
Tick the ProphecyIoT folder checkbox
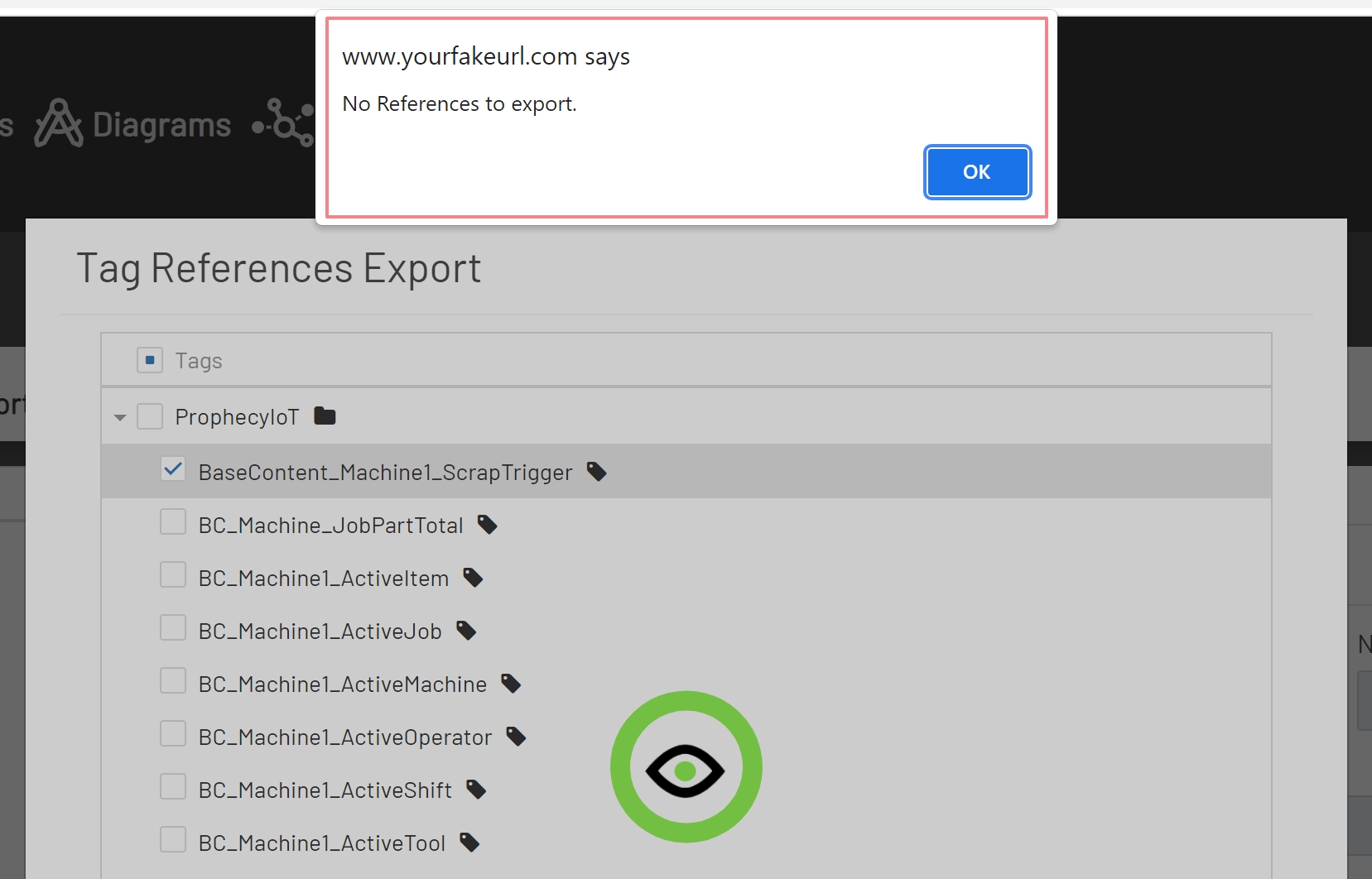pos(150,416)
